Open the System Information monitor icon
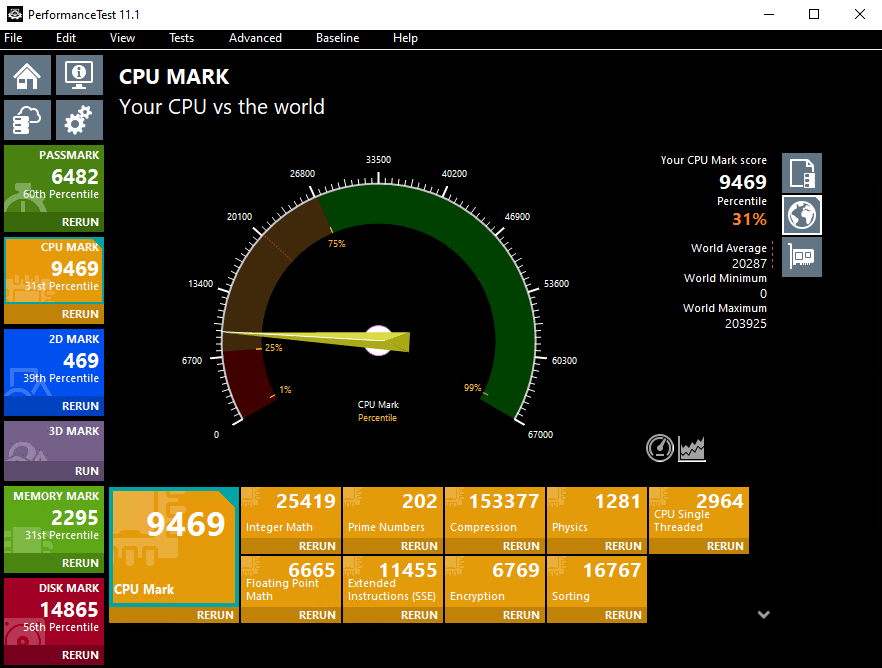Viewport: 882px width, 668px height. (79, 75)
